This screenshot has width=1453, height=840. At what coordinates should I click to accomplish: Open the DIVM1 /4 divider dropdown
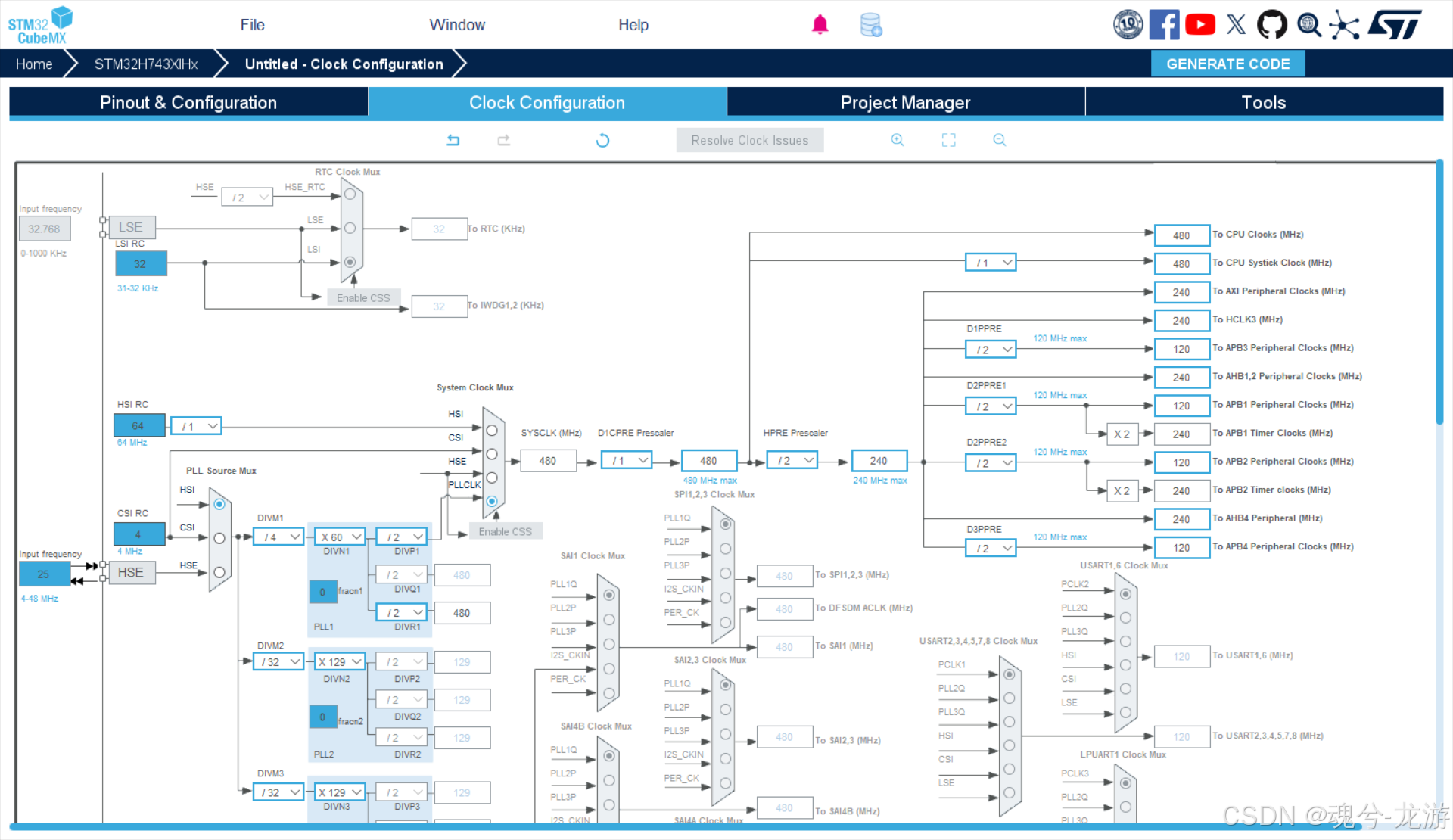(278, 537)
